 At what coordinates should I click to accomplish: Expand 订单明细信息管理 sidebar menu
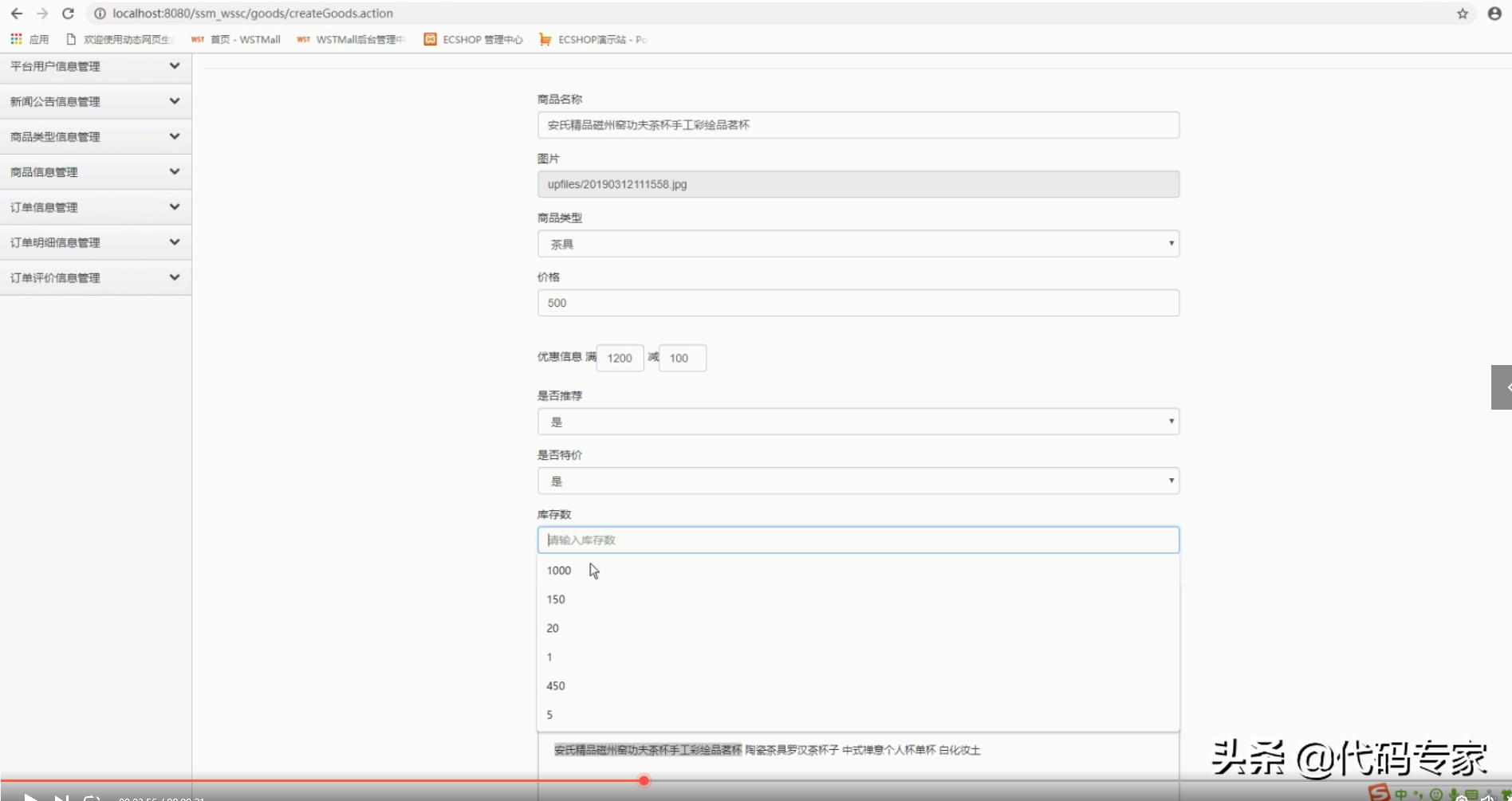point(96,242)
